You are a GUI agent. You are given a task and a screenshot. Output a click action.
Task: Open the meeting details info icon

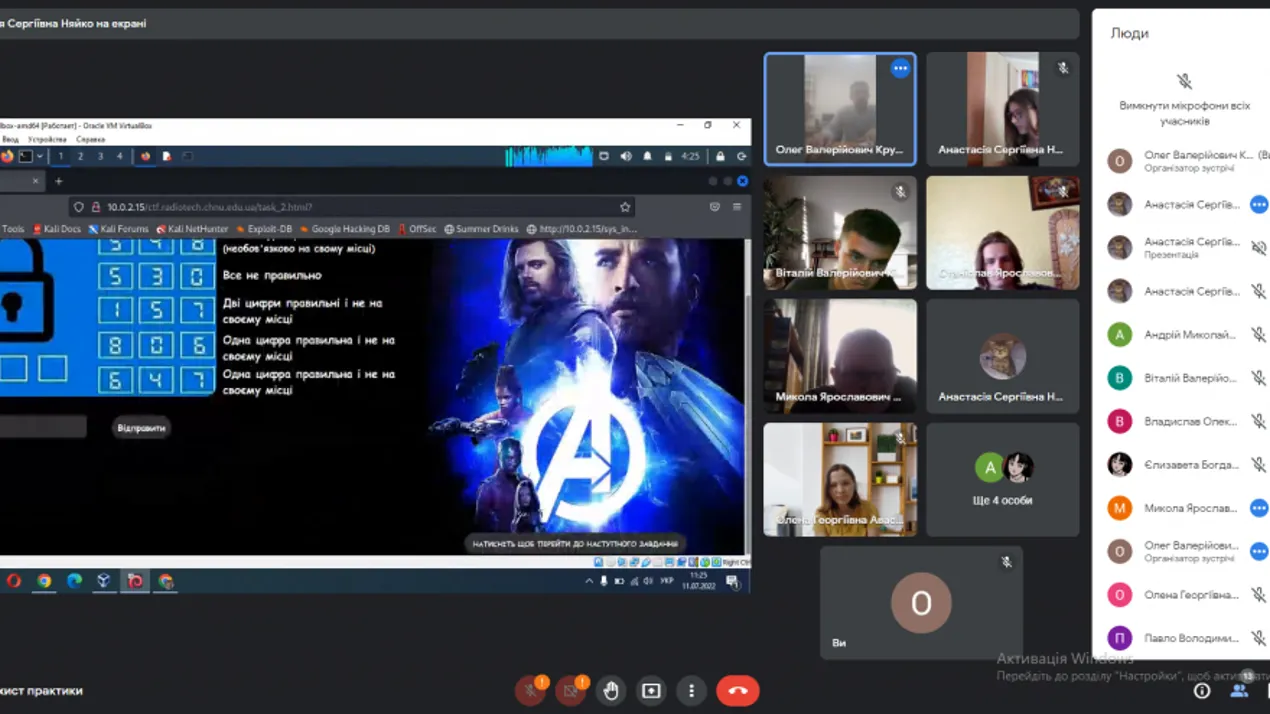[x=1202, y=691]
